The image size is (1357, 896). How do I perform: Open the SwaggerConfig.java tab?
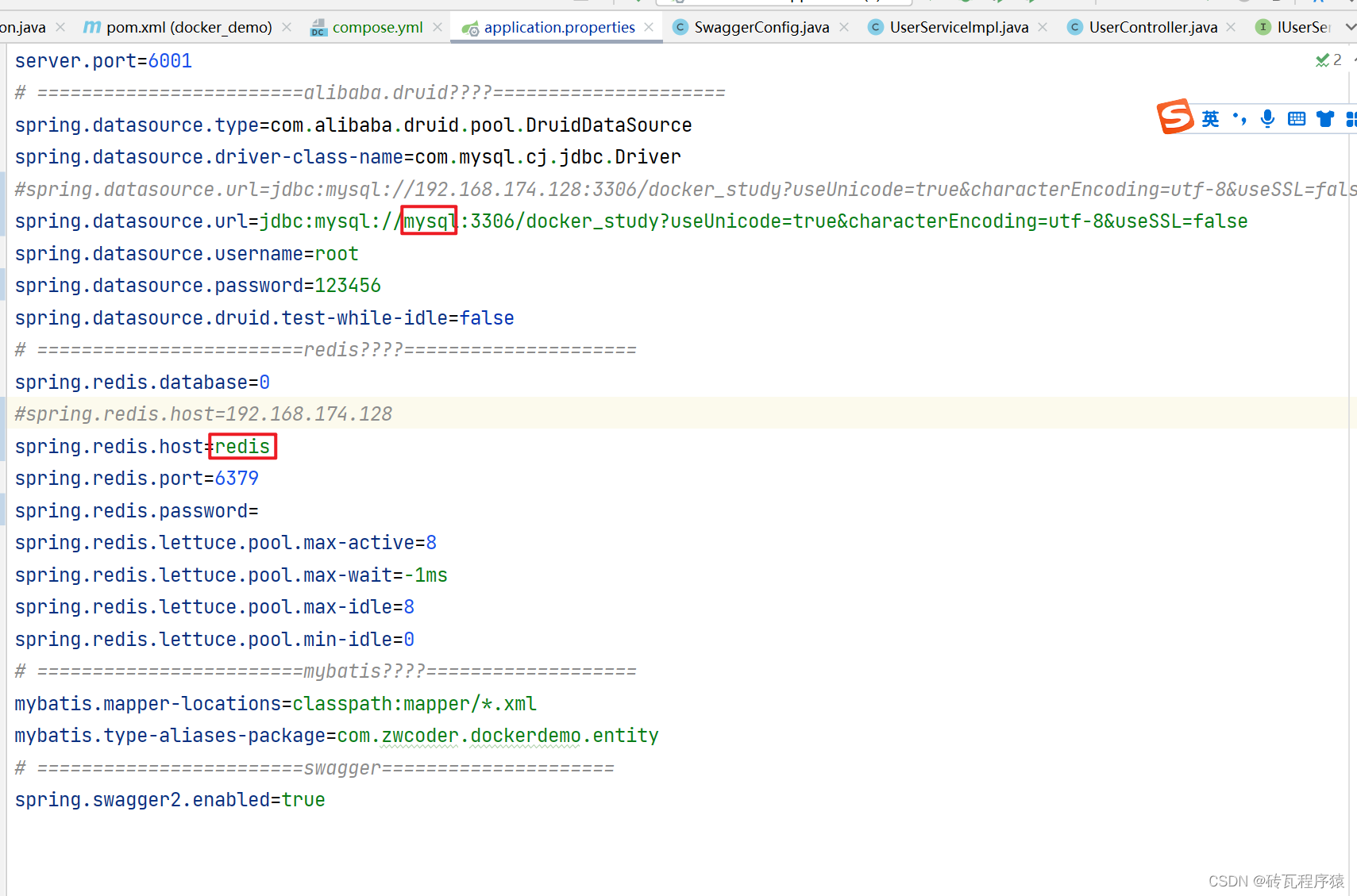point(761,27)
